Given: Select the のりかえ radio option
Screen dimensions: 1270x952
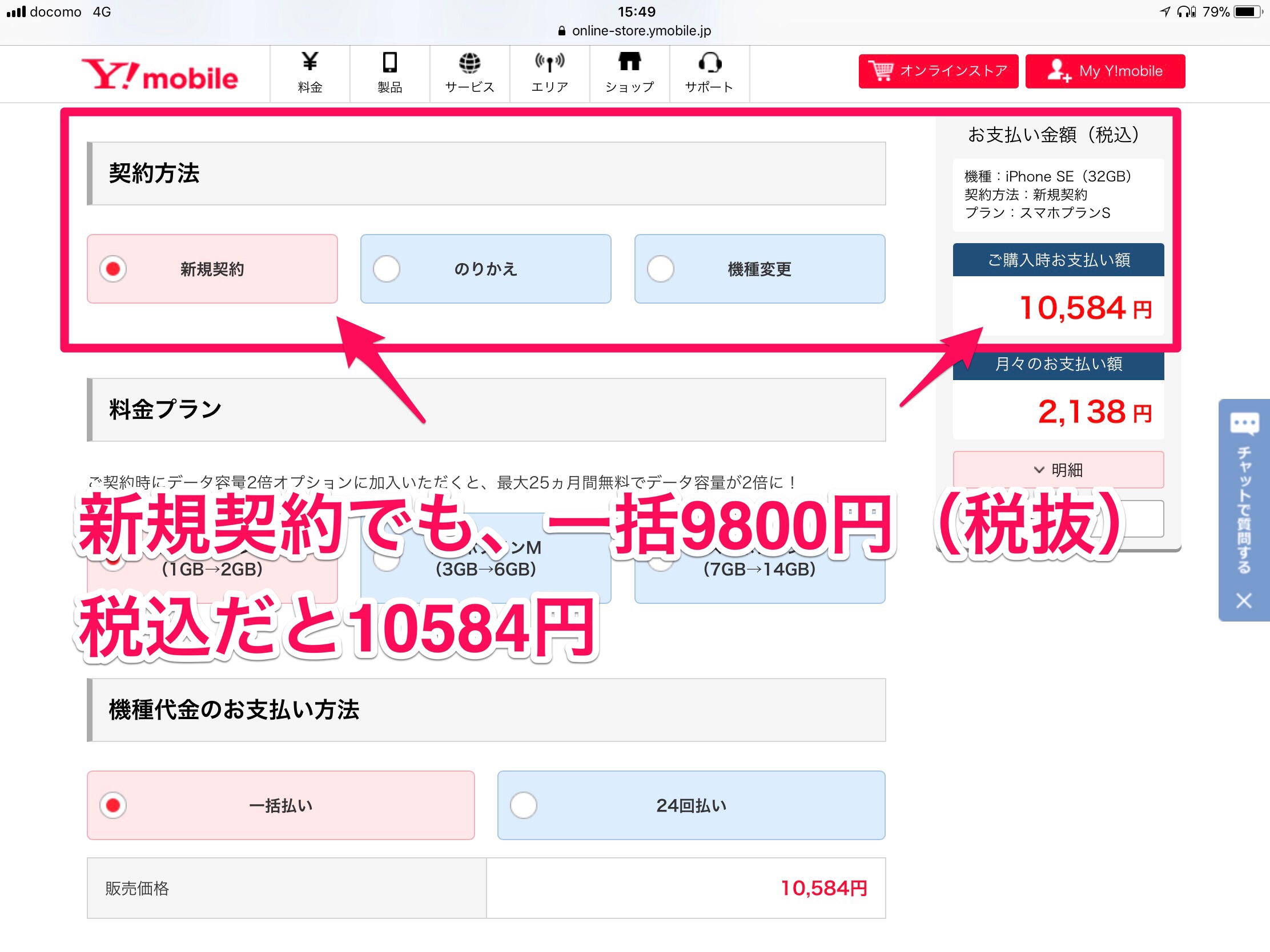Looking at the screenshot, I should tap(485, 269).
